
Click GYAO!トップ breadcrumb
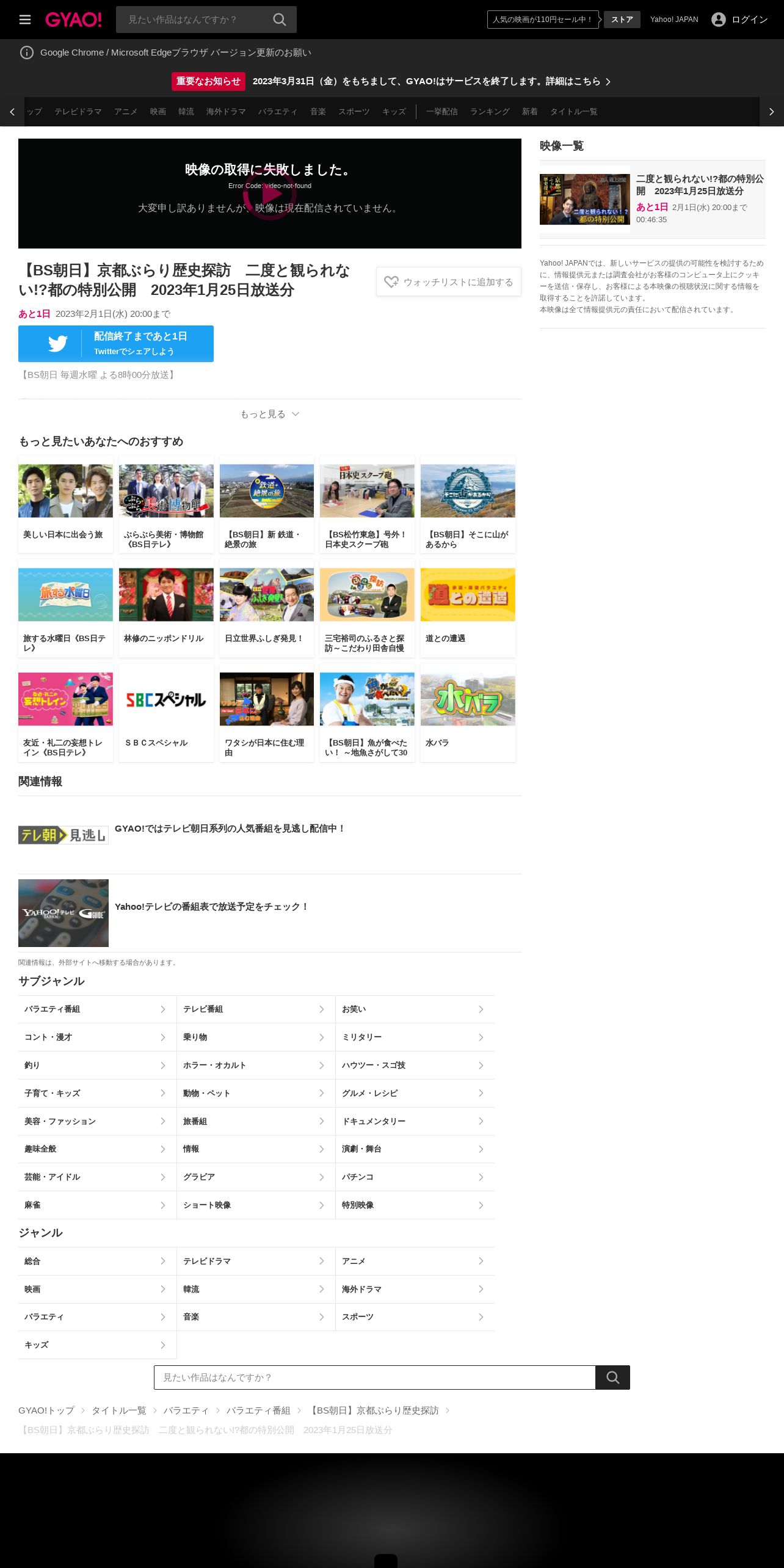(x=46, y=1410)
